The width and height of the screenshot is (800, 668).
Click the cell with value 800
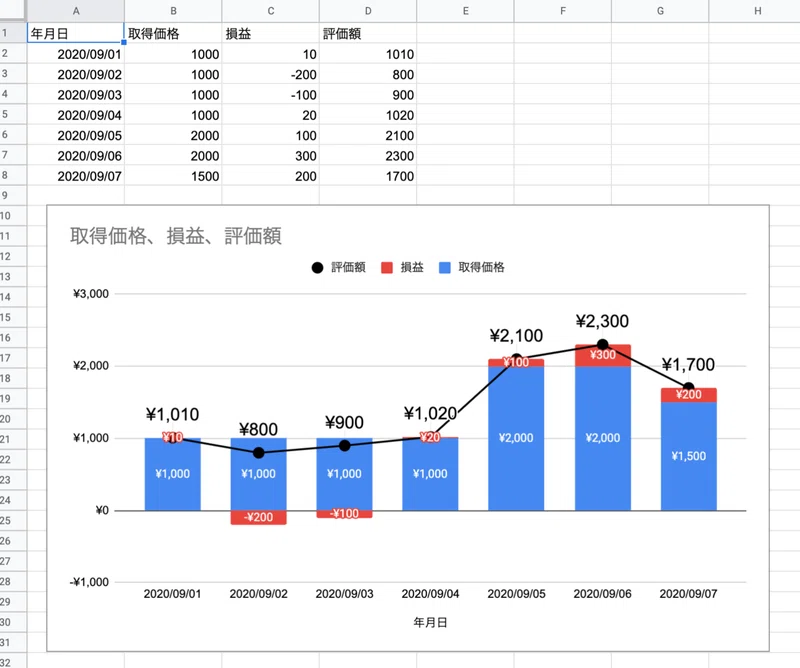click(x=368, y=74)
